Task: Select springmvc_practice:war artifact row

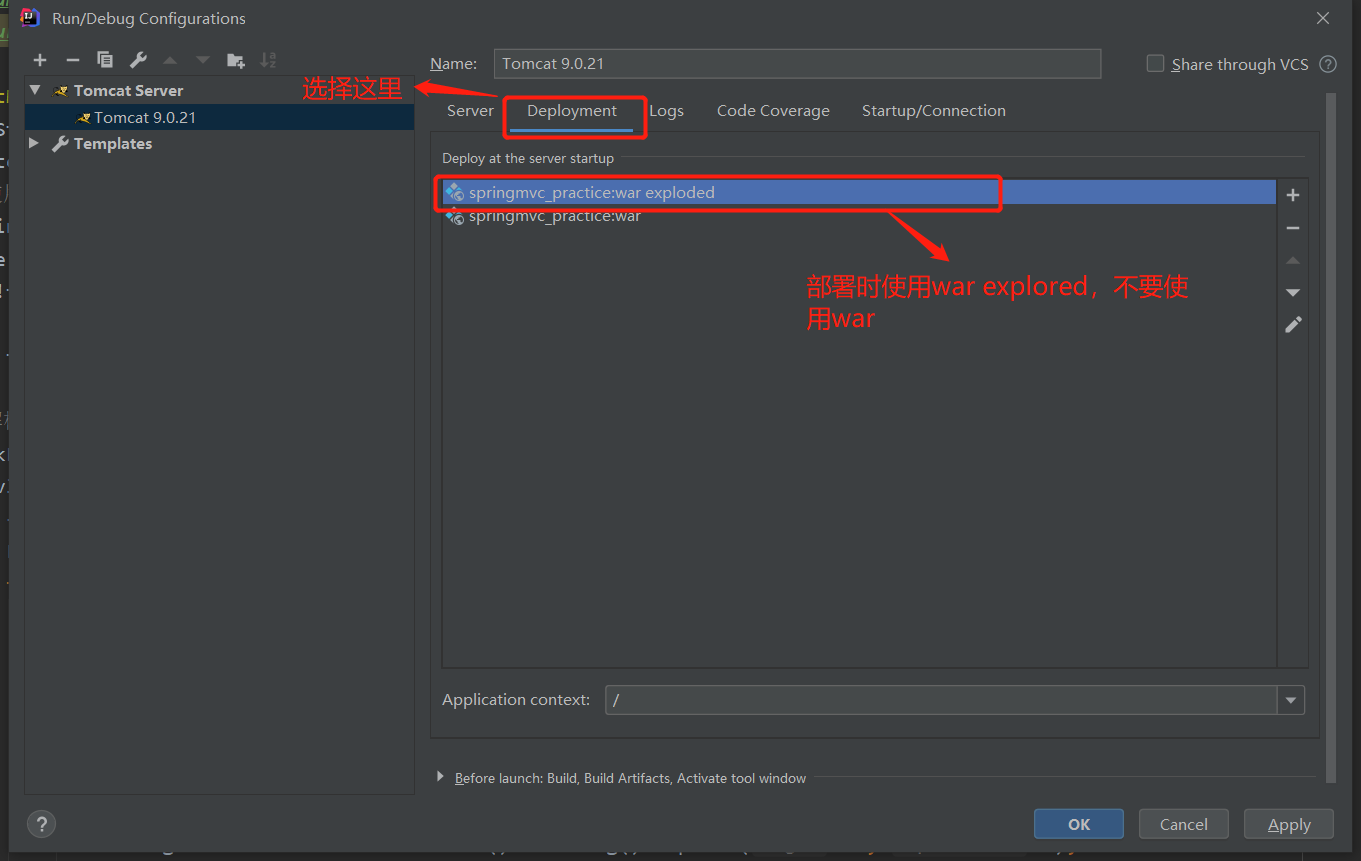Action: (859, 216)
